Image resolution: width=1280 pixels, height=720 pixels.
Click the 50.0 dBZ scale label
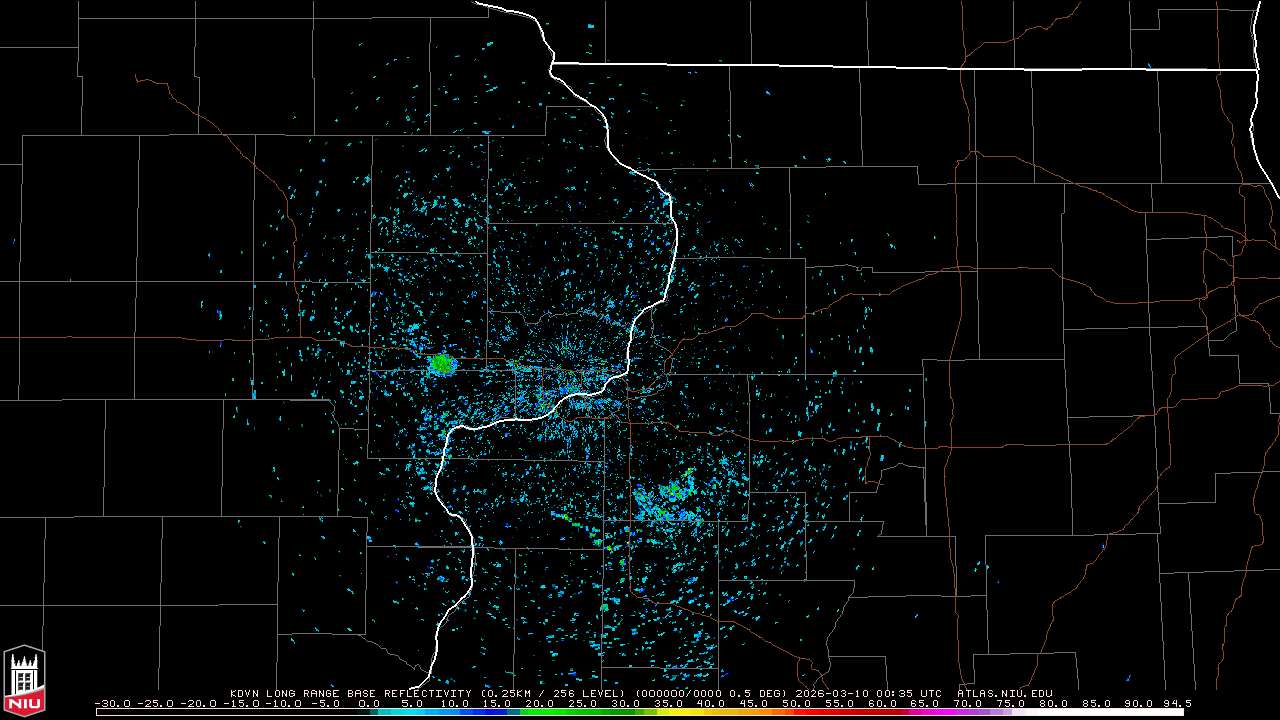pyautogui.click(x=797, y=704)
